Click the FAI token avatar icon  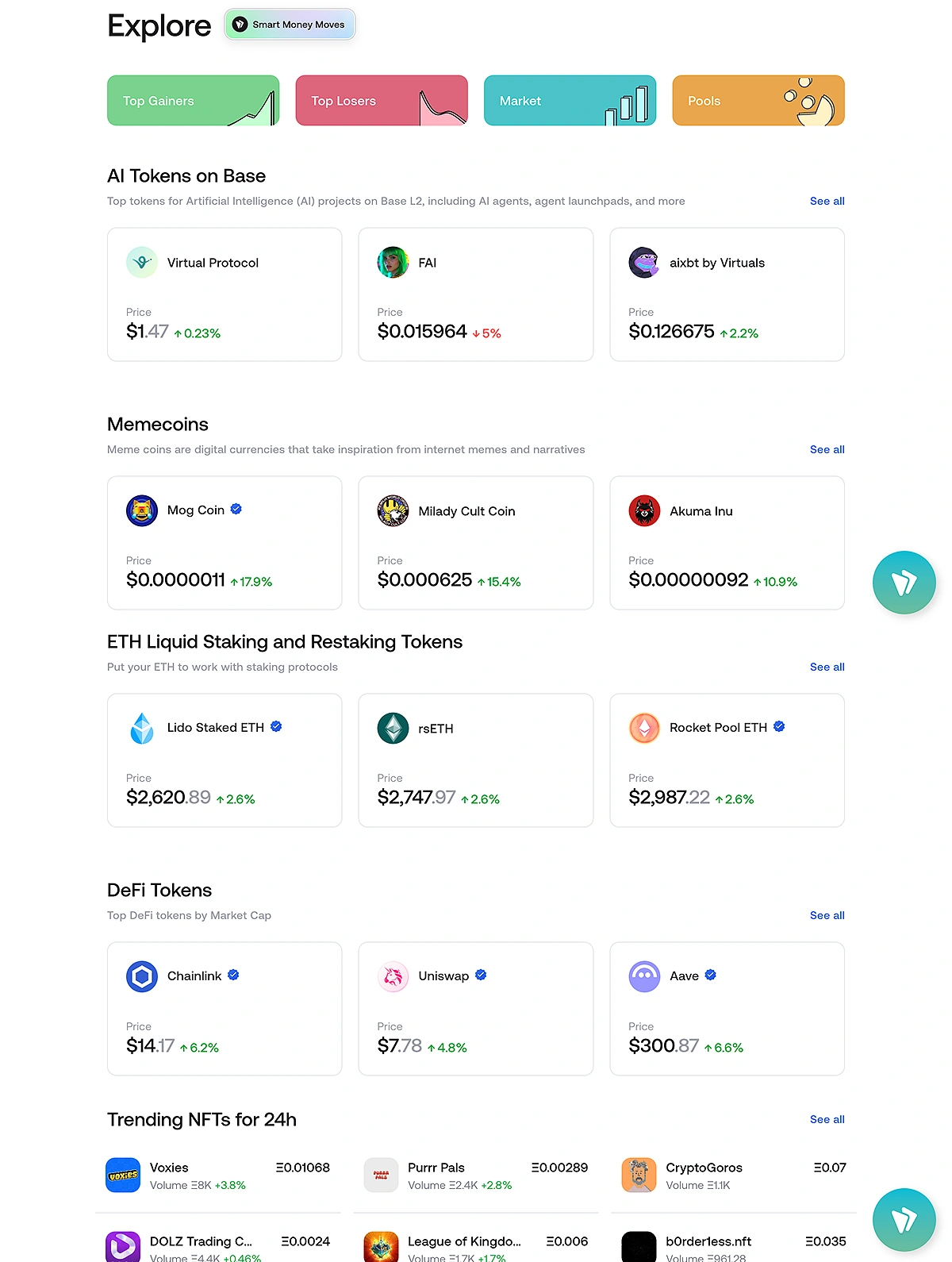(393, 263)
